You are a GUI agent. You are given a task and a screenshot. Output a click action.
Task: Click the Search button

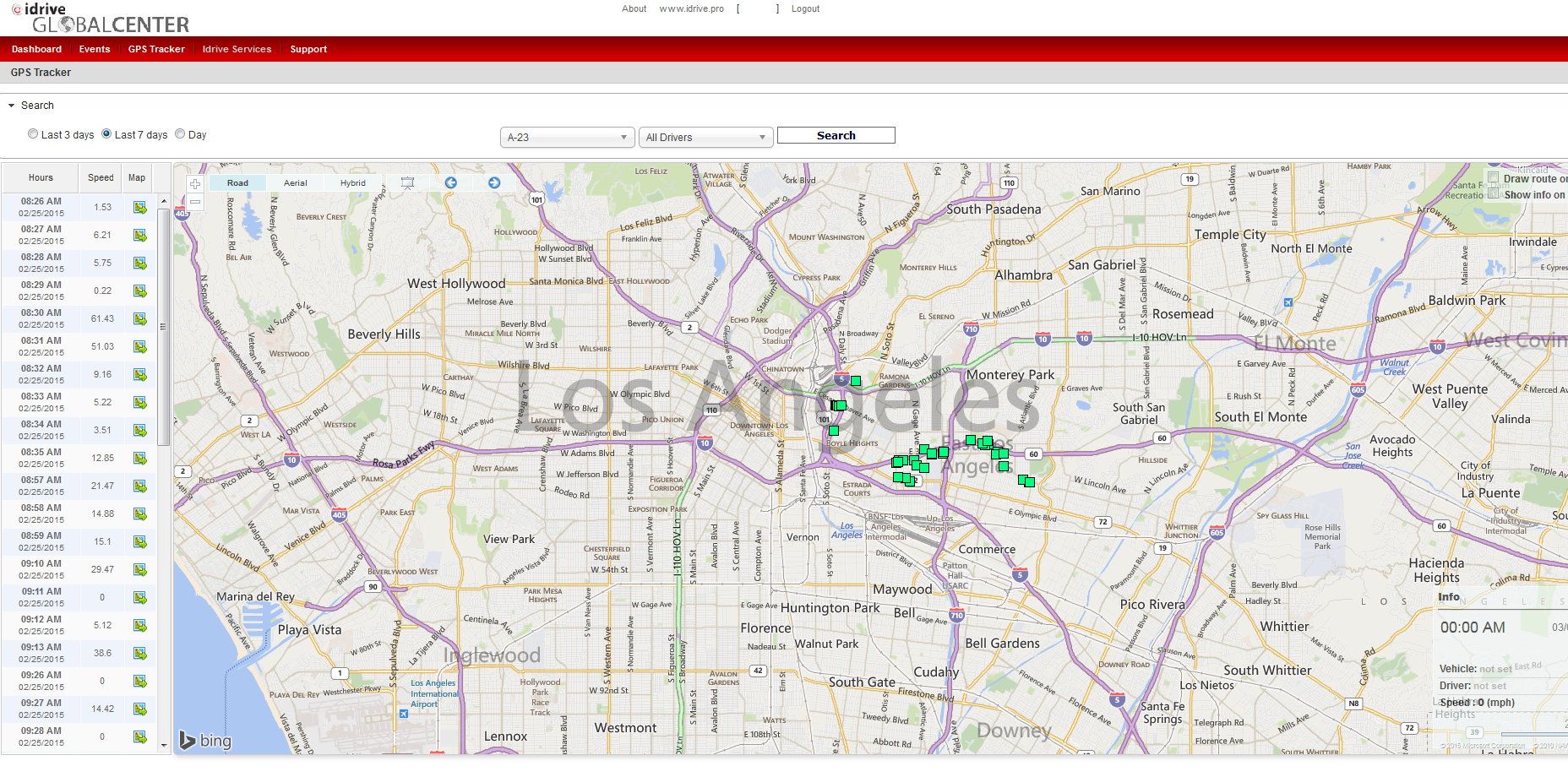click(x=836, y=136)
